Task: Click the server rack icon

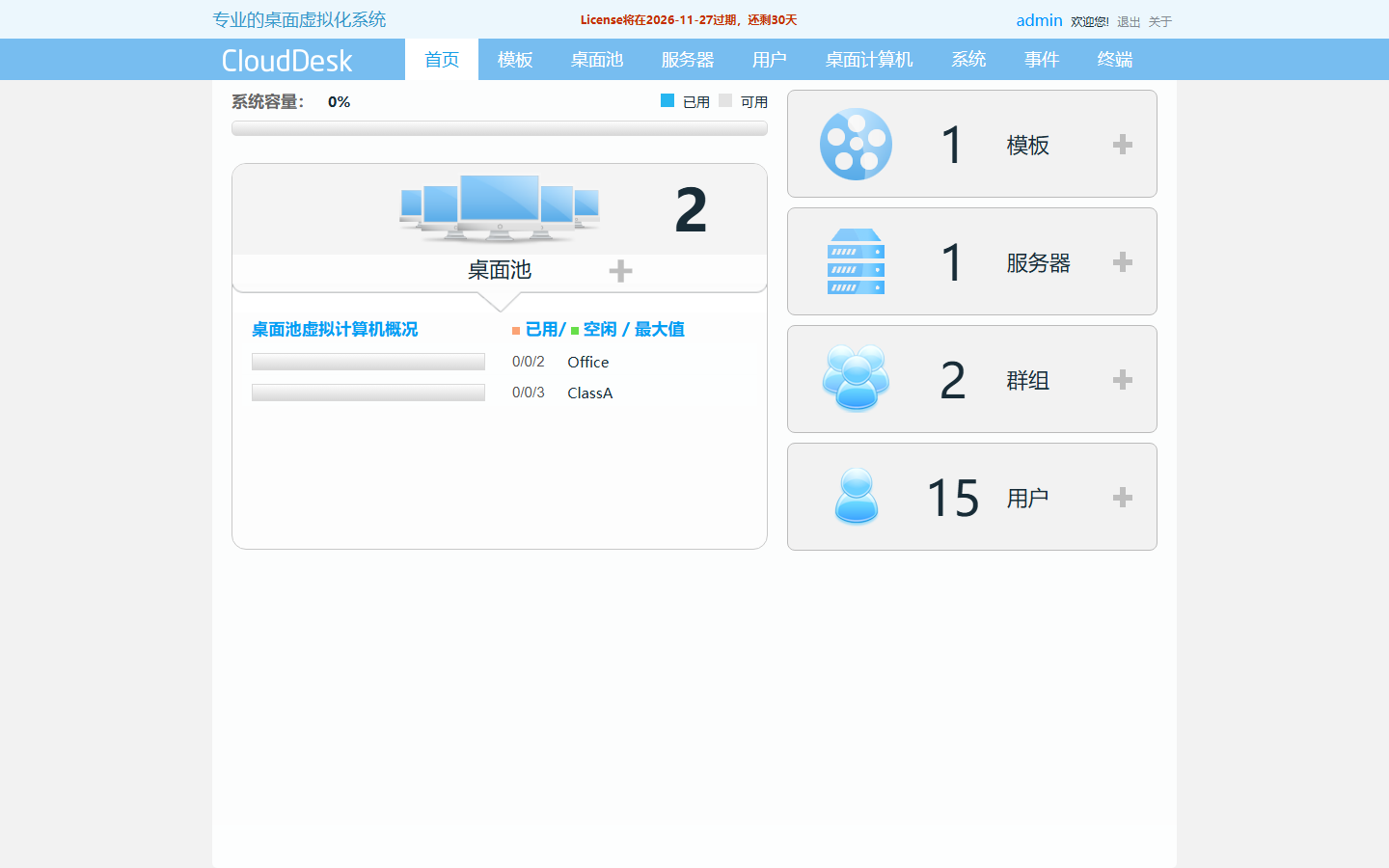Action: [856, 261]
